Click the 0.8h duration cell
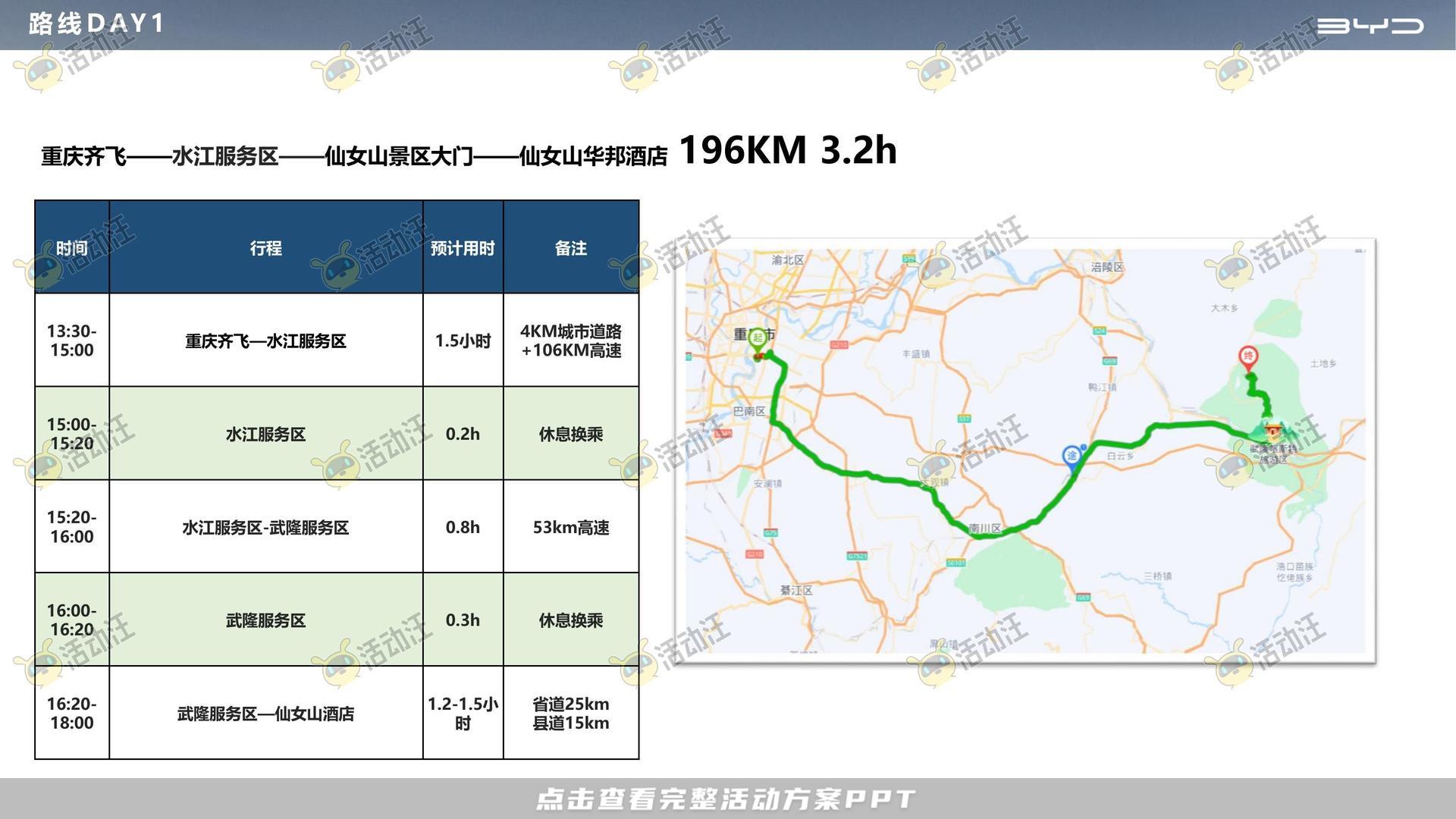The image size is (1456, 819). coord(463,527)
